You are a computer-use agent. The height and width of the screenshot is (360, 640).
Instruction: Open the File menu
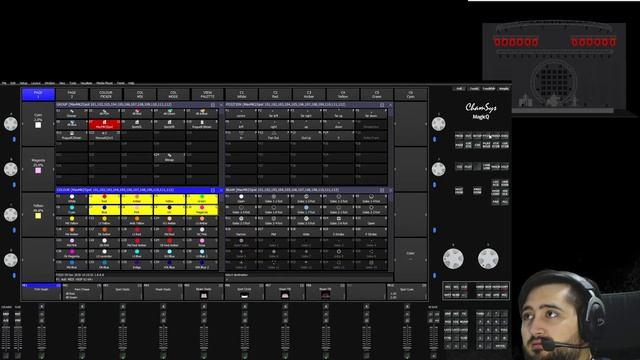tap(4, 83)
